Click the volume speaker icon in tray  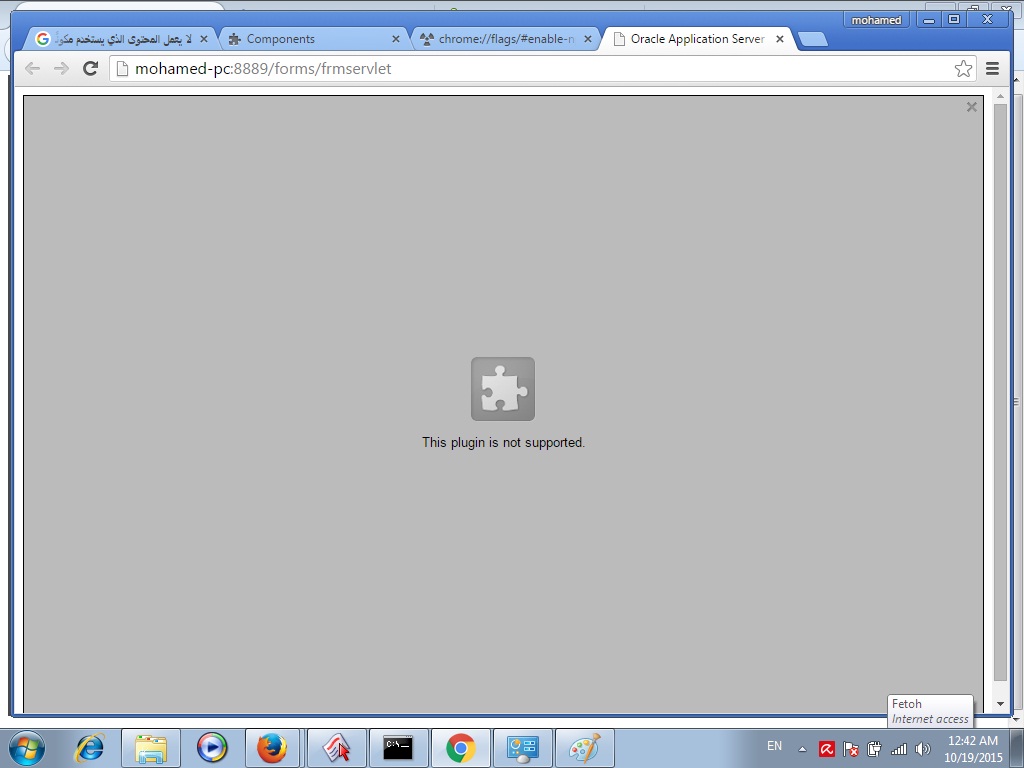(x=922, y=748)
